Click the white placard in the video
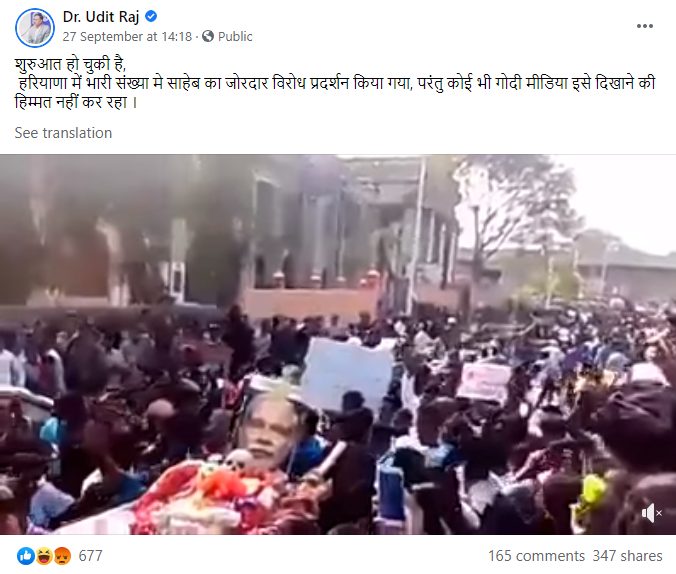 tap(346, 372)
